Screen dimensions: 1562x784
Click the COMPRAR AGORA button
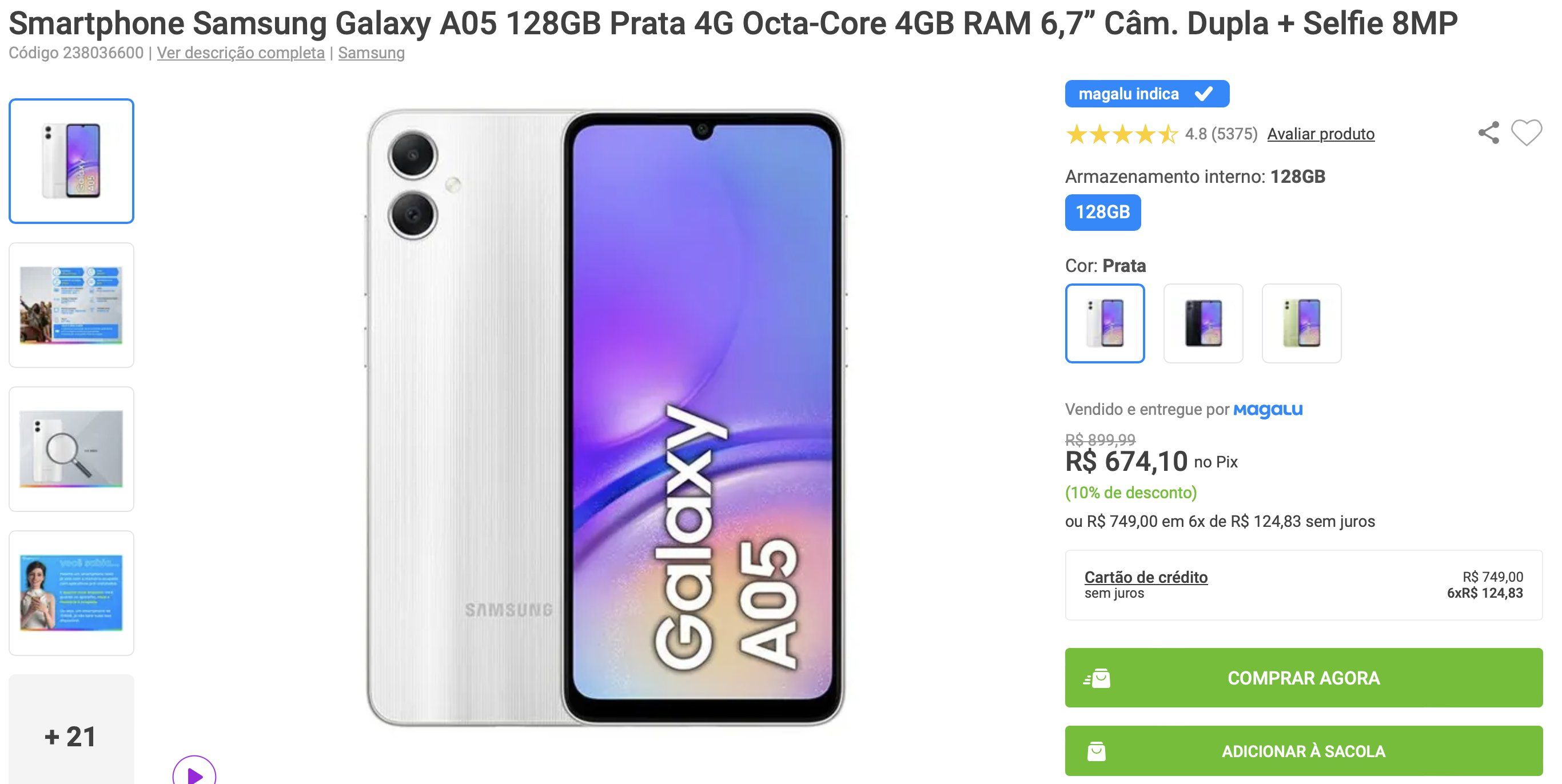click(x=1304, y=678)
